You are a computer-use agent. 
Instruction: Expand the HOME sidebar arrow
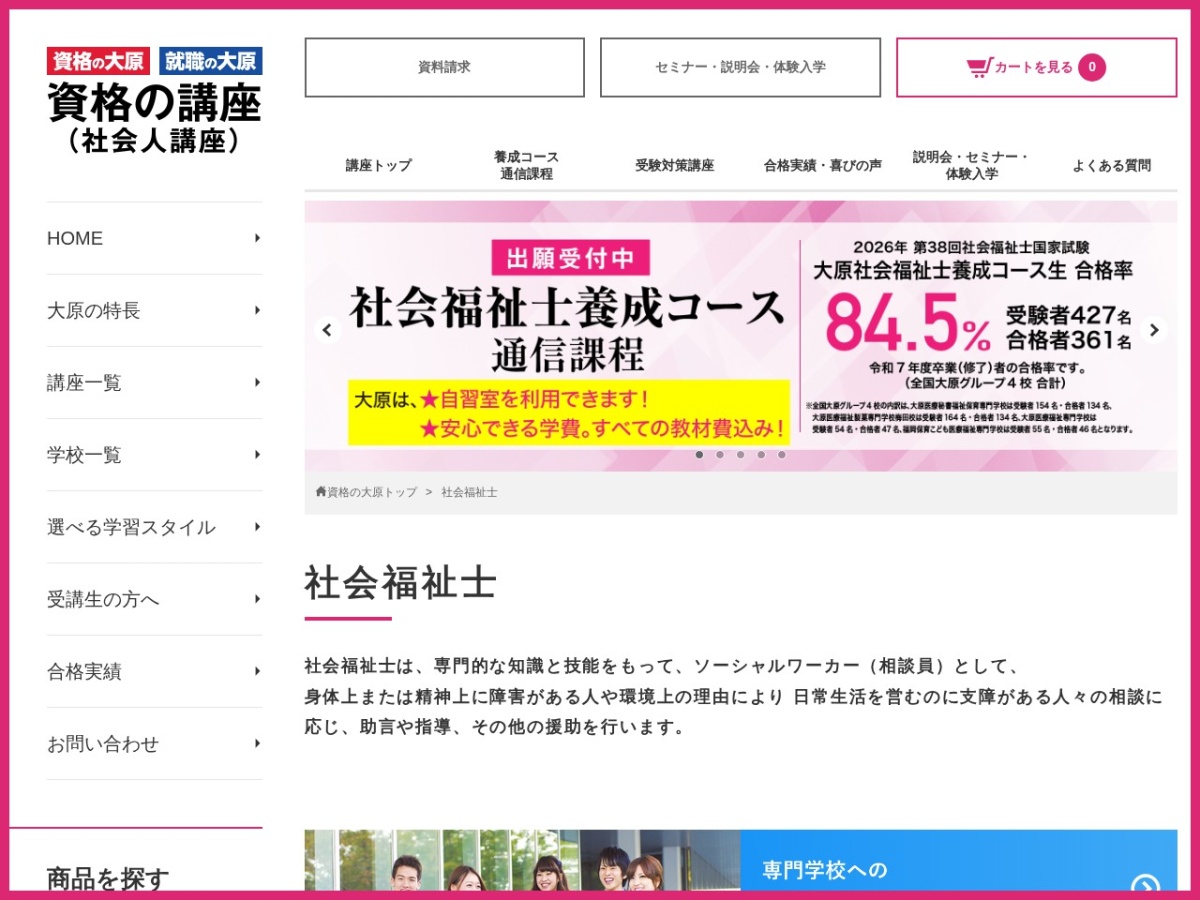click(257, 238)
